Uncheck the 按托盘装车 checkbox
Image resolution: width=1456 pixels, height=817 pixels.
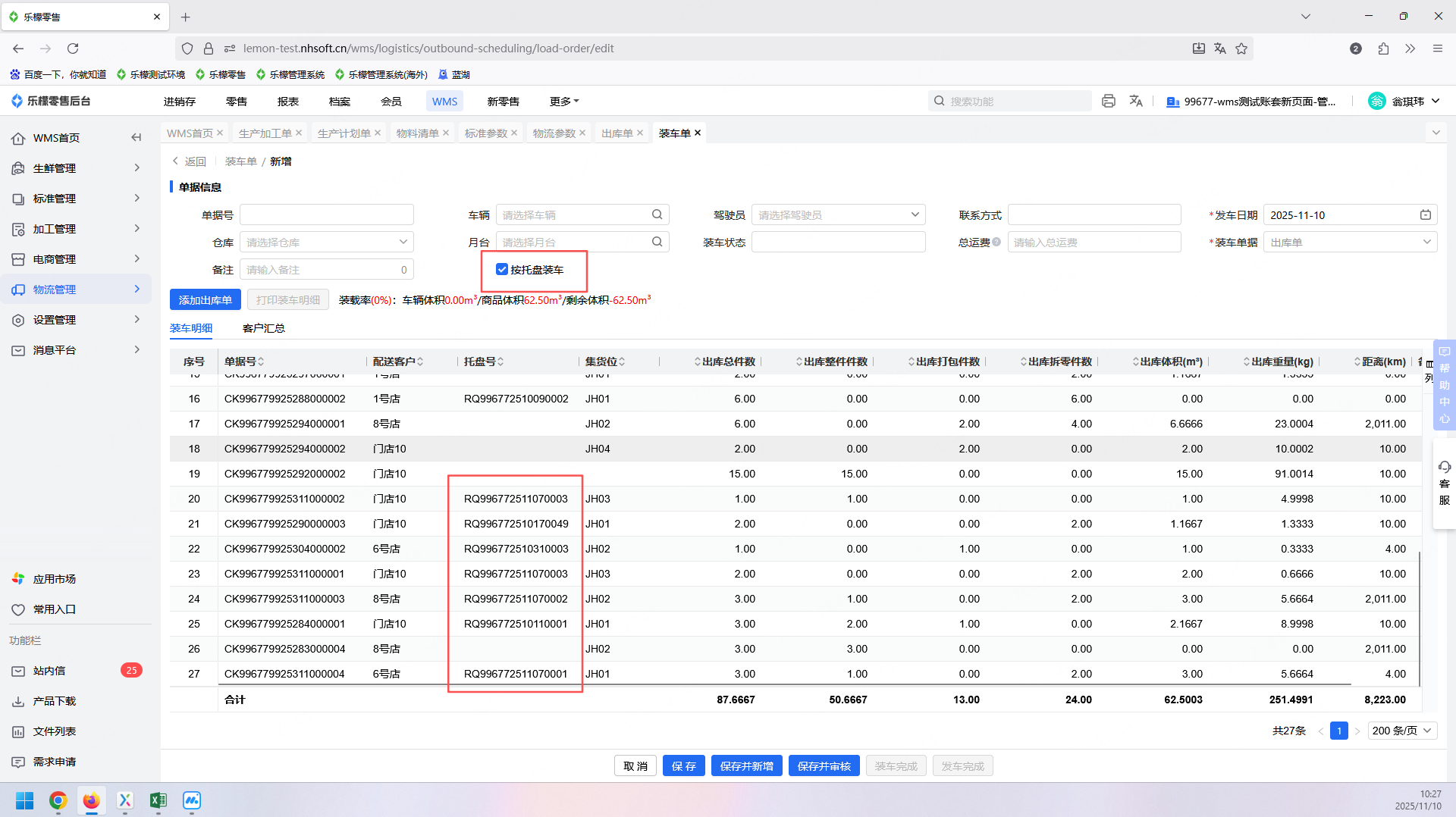(502, 270)
